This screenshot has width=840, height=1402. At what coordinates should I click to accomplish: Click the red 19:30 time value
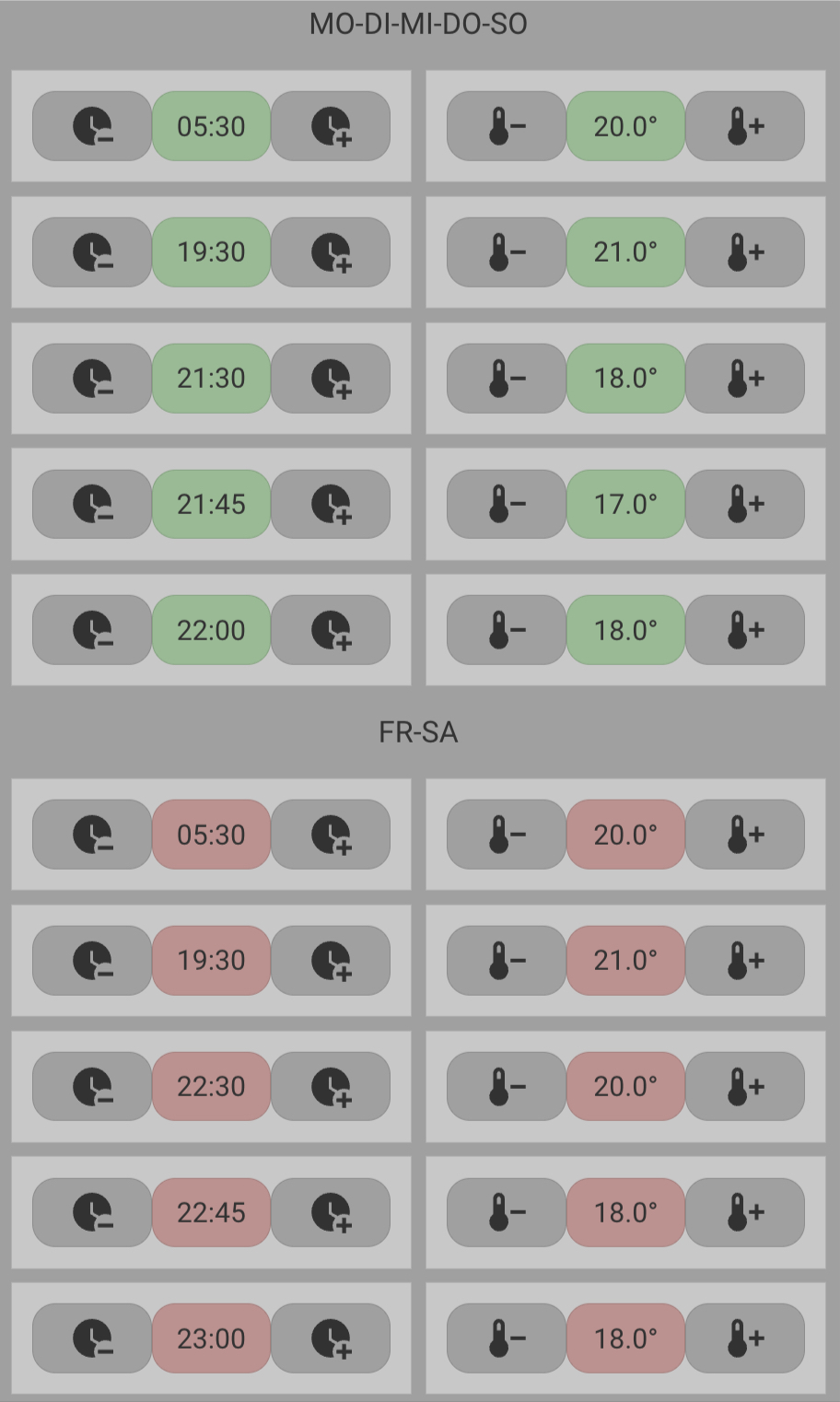[211, 961]
